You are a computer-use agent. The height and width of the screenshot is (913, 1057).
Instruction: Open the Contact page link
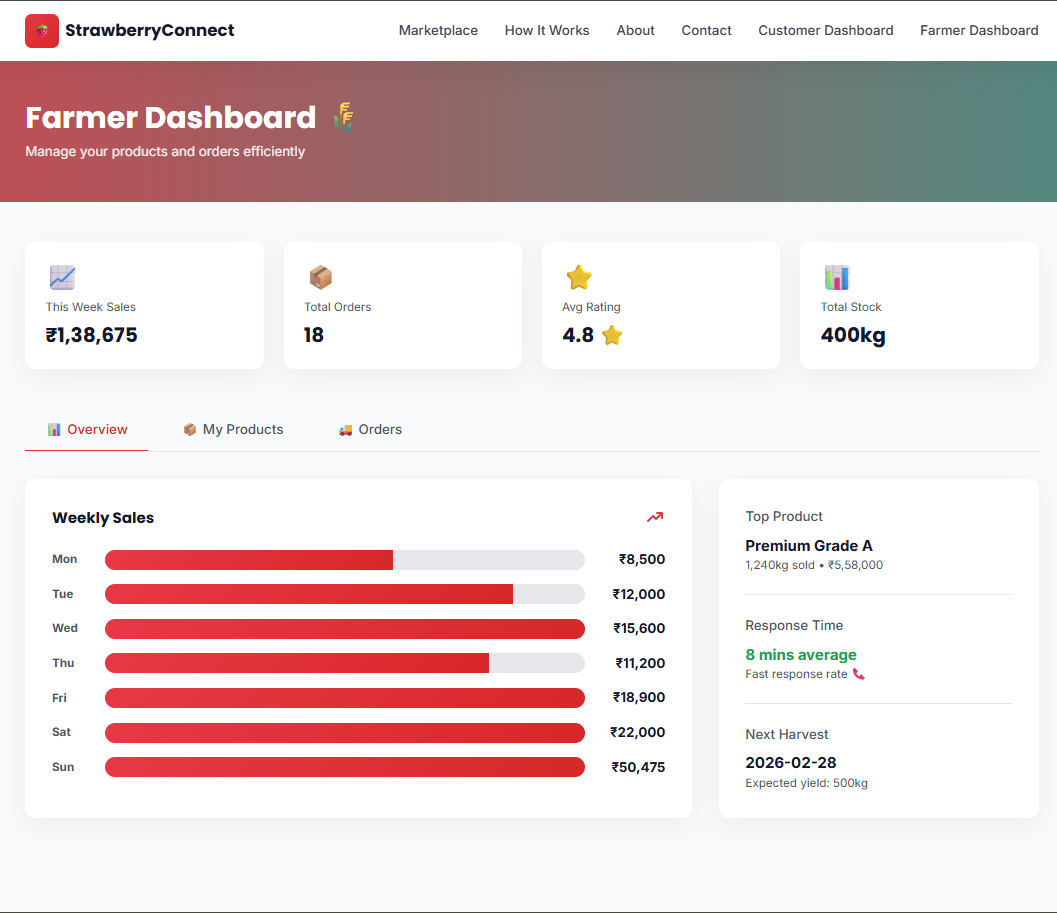706,30
